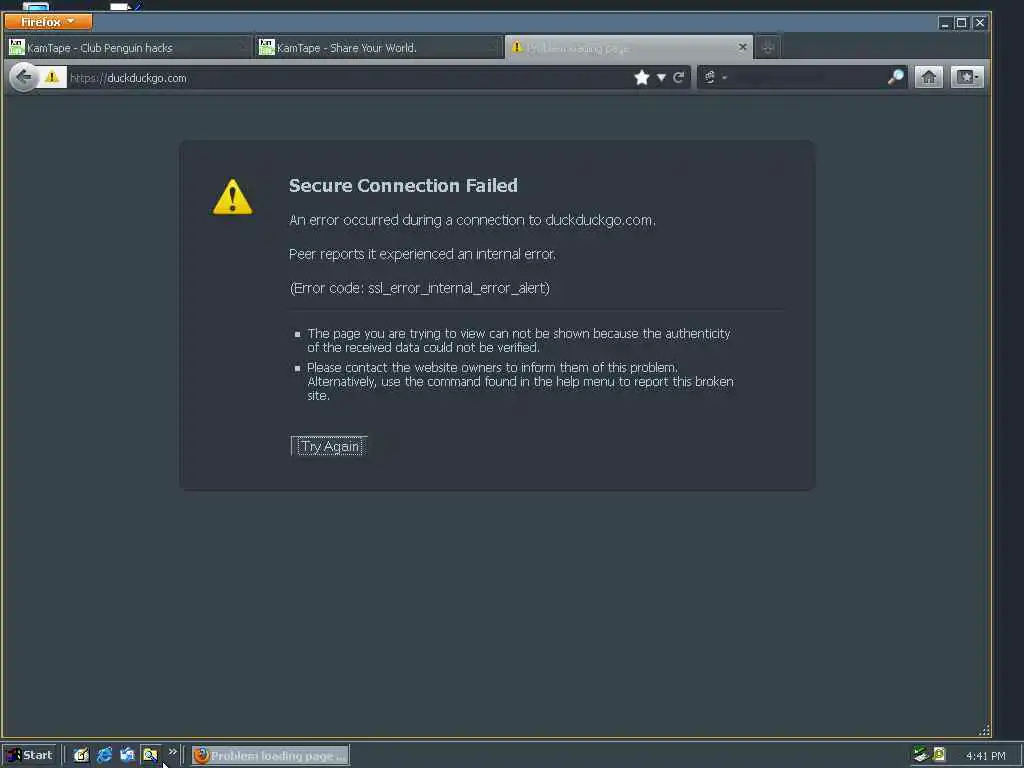Switch to KamTape - Share Your World tab
Image resolution: width=1024 pixels, height=768 pixels.
[378, 48]
